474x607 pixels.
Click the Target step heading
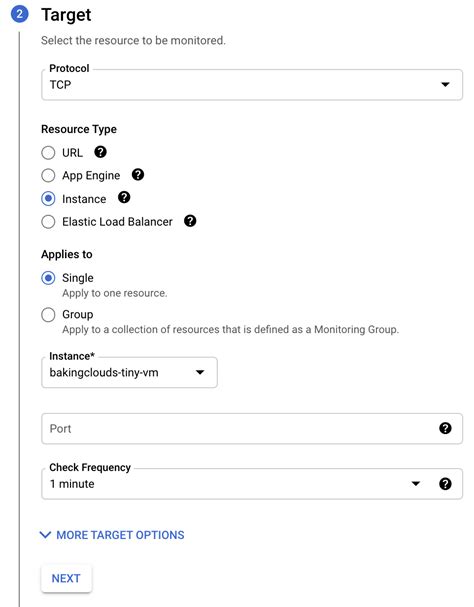(x=66, y=15)
